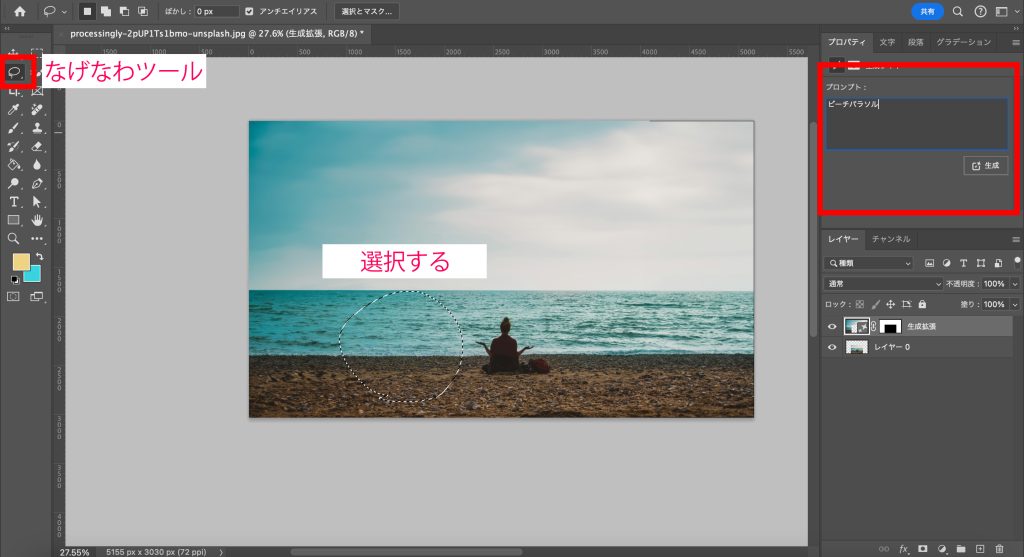Pick the Hand tool
This screenshot has width=1024, height=557.
[x=37, y=220]
